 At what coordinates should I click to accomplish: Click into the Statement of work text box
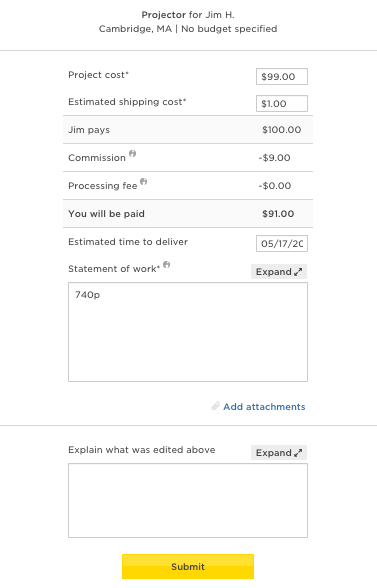188,332
